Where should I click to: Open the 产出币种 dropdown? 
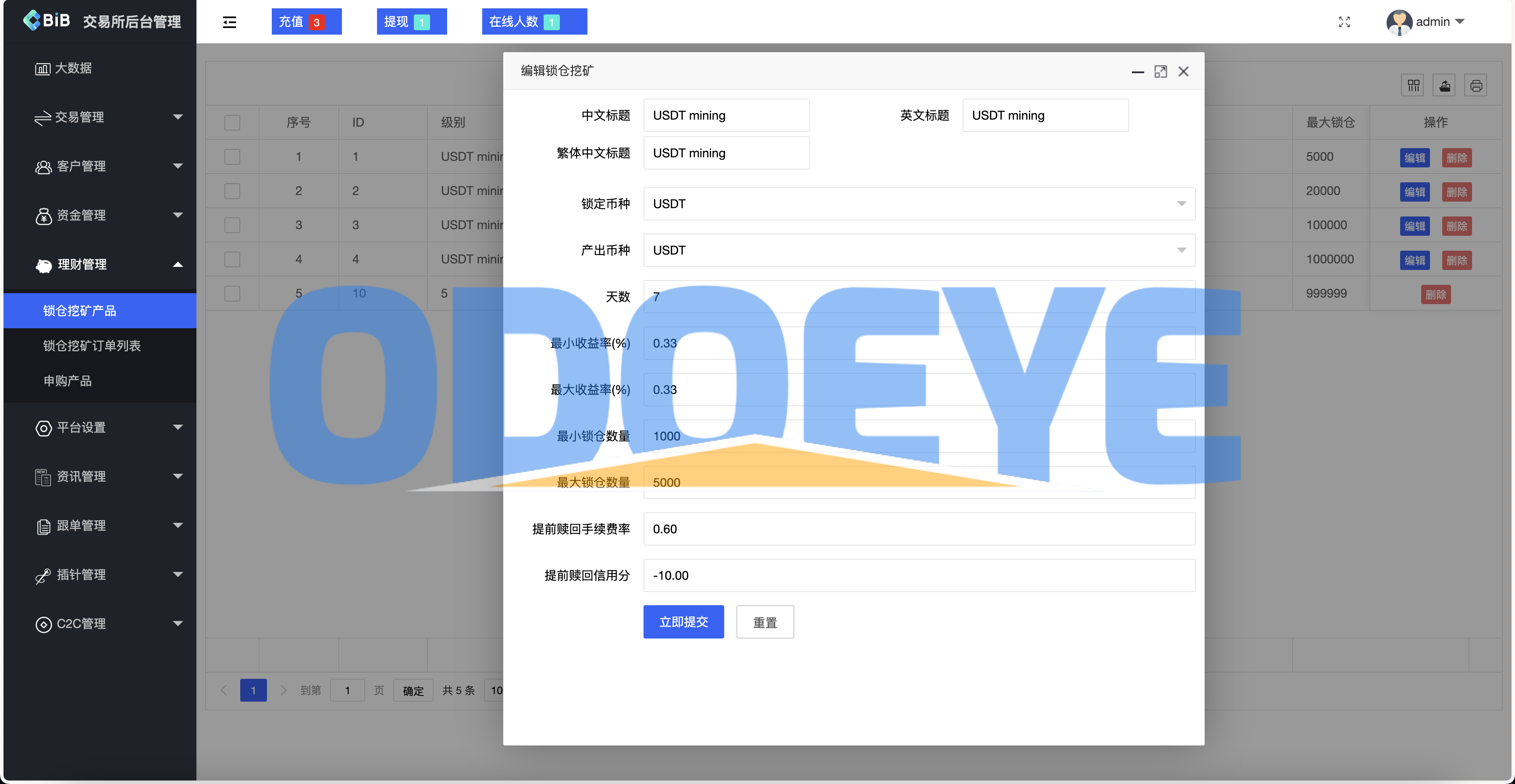919,250
